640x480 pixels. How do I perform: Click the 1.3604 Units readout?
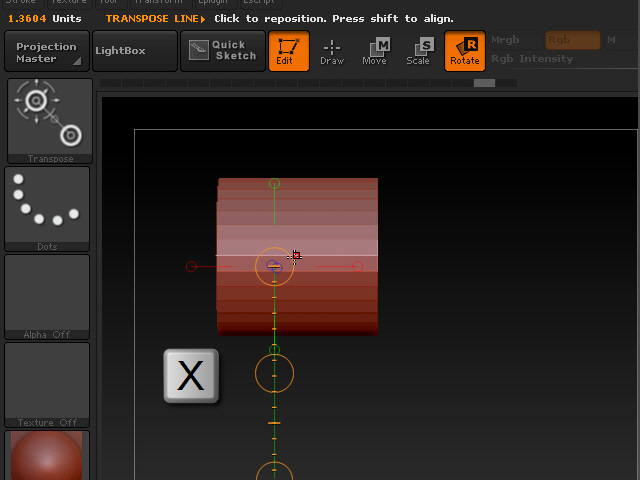[44, 19]
